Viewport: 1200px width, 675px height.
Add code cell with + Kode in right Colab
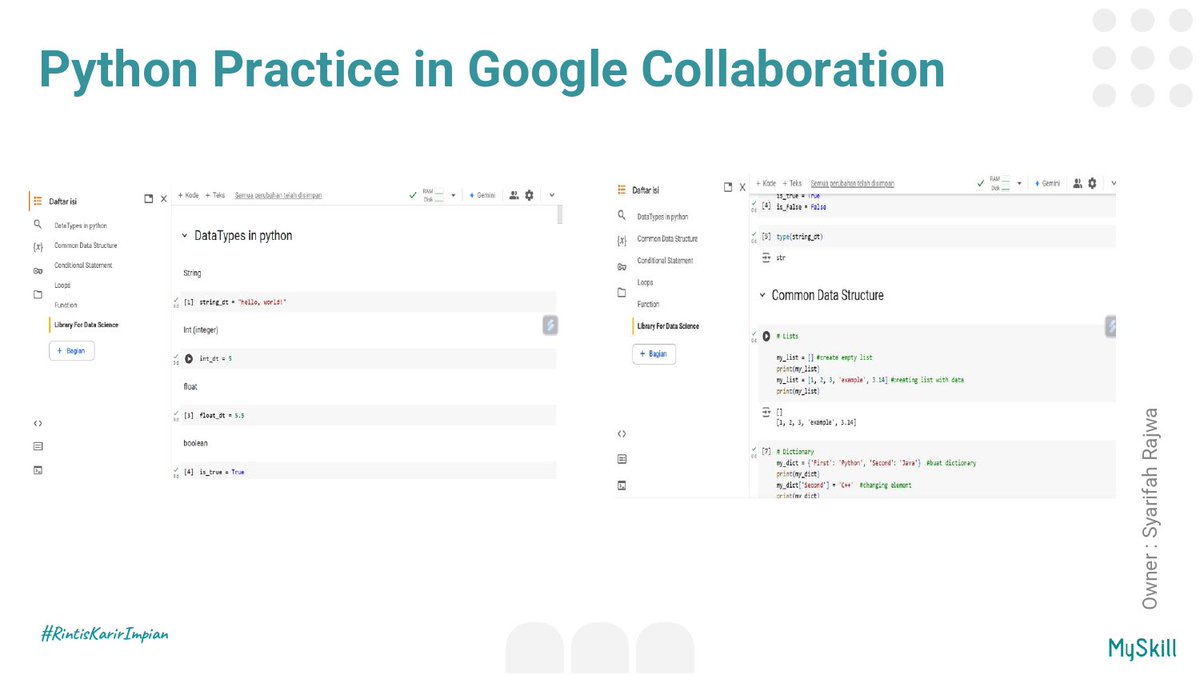coord(765,184)
